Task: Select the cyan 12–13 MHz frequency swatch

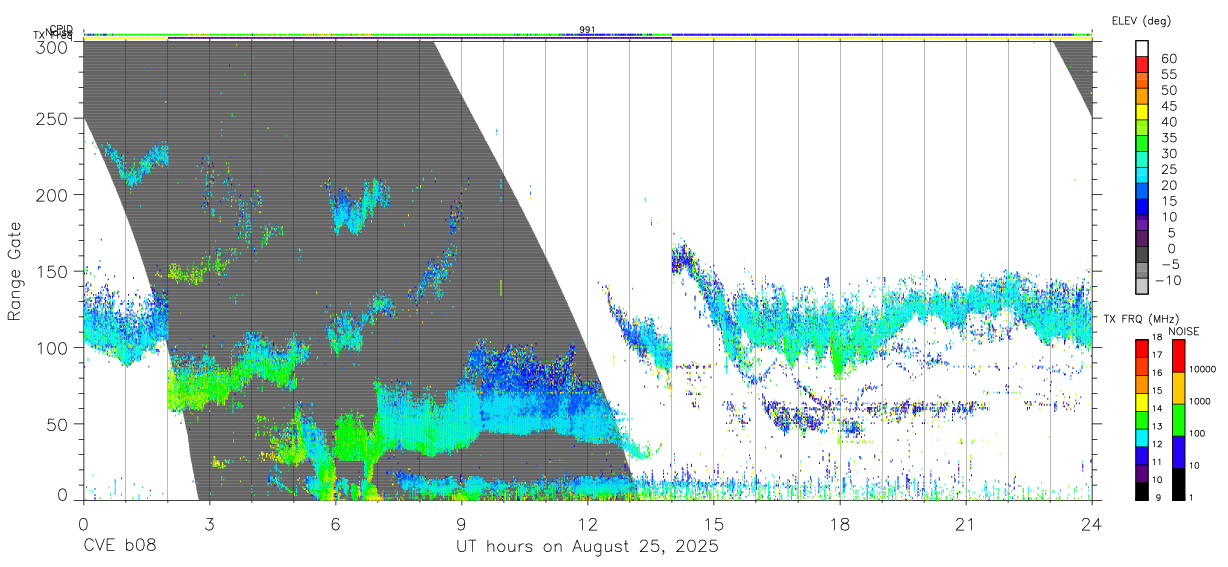Action: 1143,437
